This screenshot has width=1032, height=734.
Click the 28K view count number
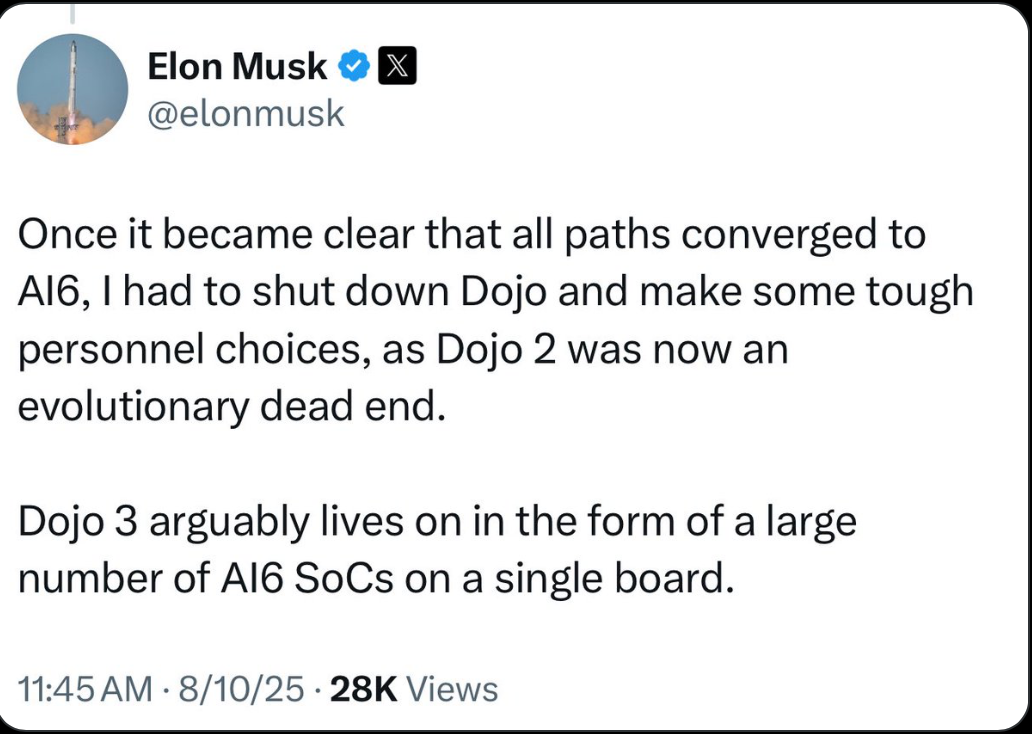(364, 689)
